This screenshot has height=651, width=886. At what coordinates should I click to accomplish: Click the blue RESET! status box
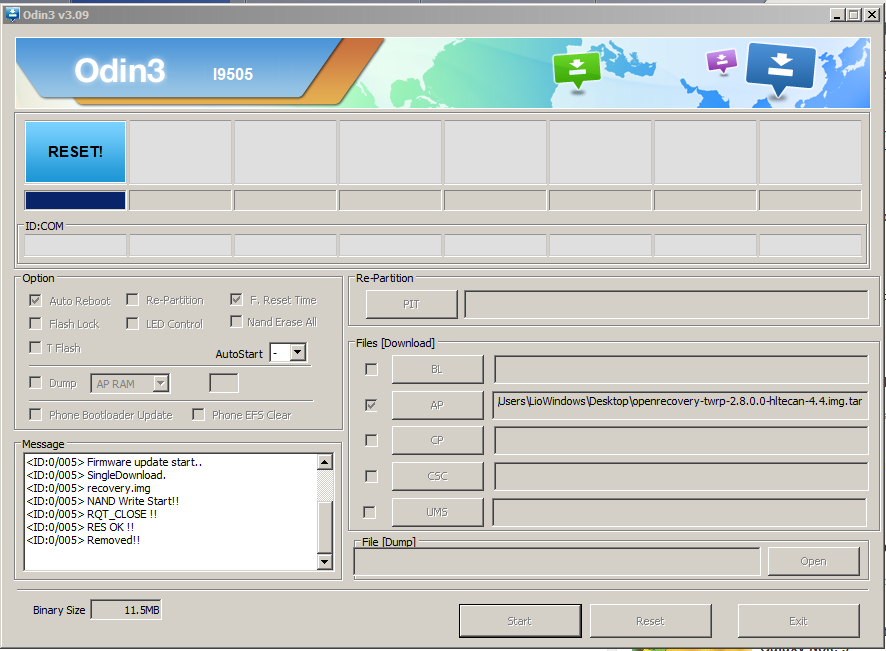click(75, 151)
